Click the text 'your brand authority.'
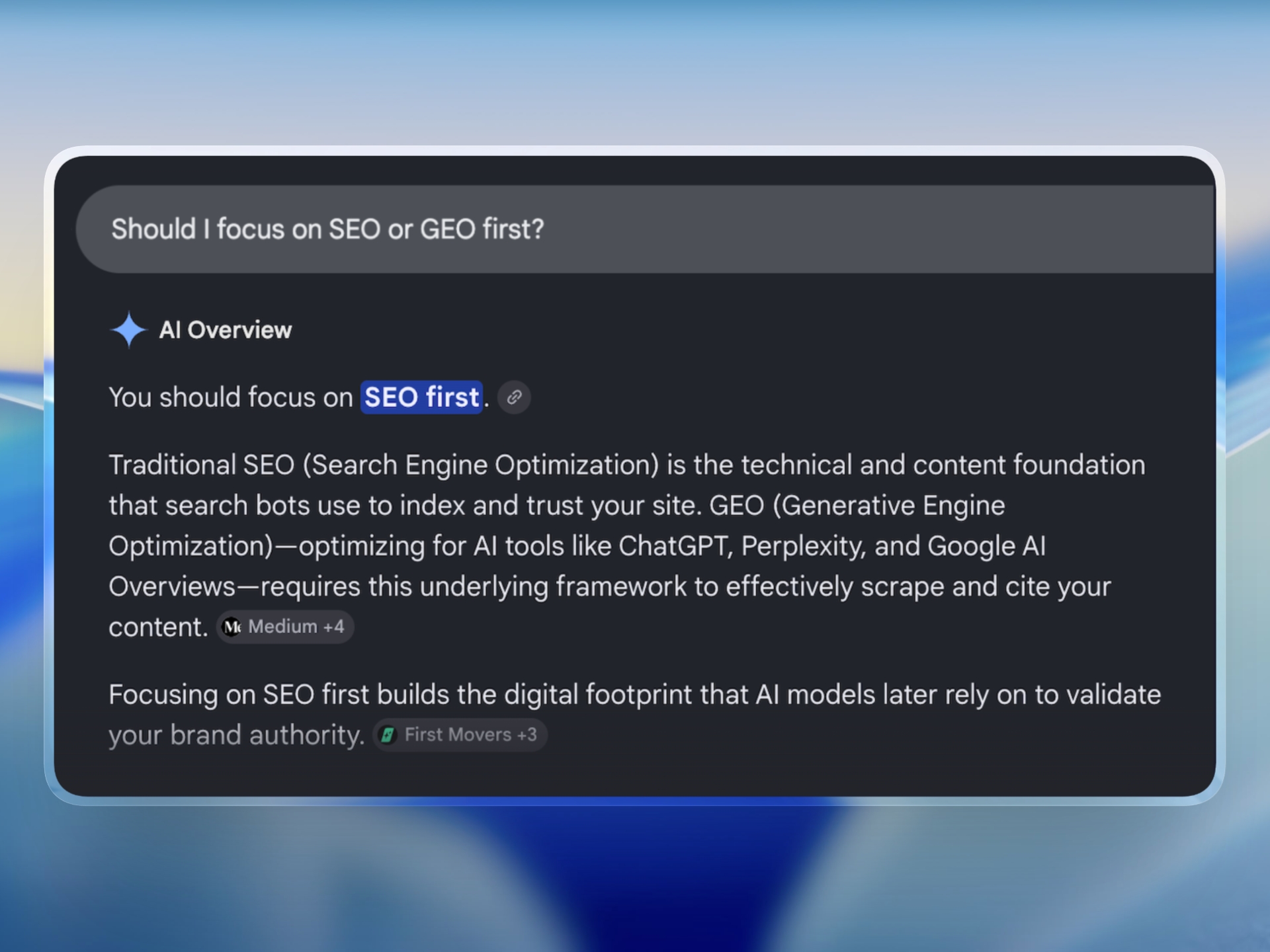 click(x=237, y=735)
